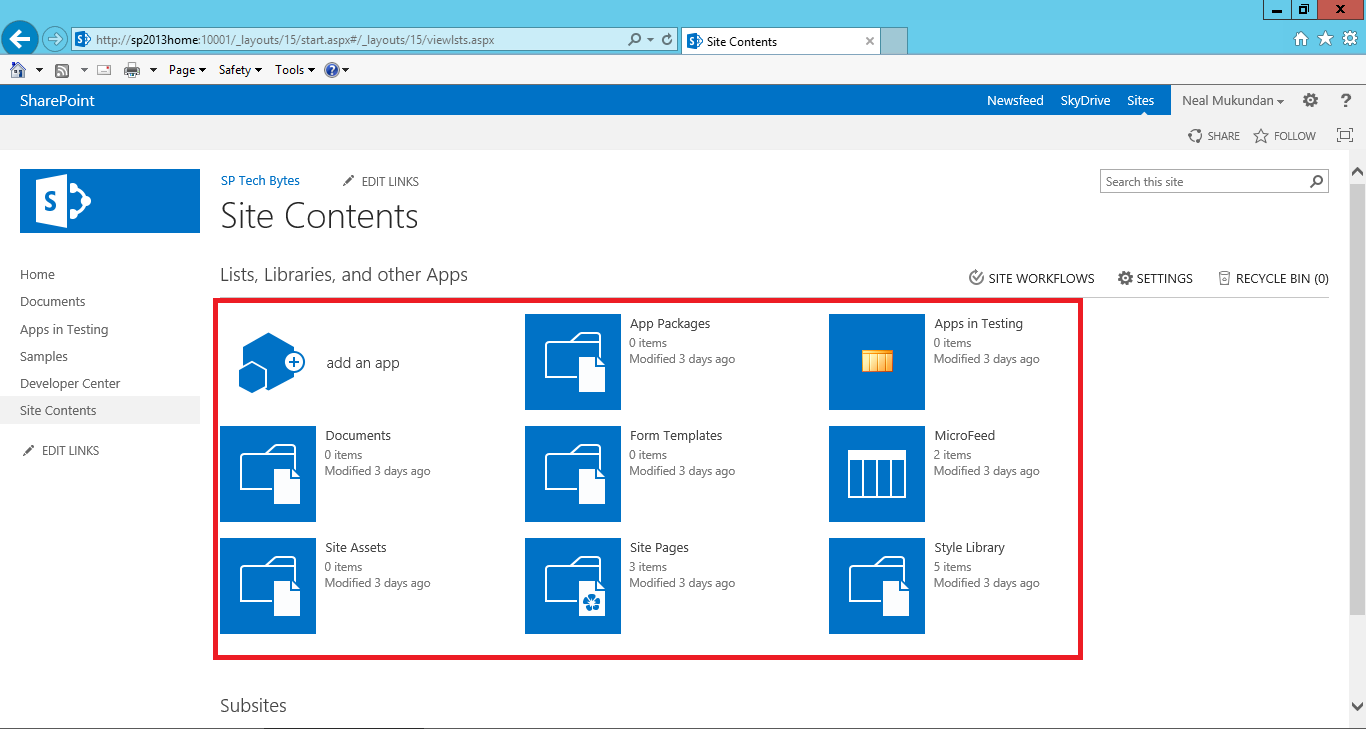Click the SharePoint text in suite bar
Image resolution: width=1366 pixels, height=729 pixels.
coord(57,100)
